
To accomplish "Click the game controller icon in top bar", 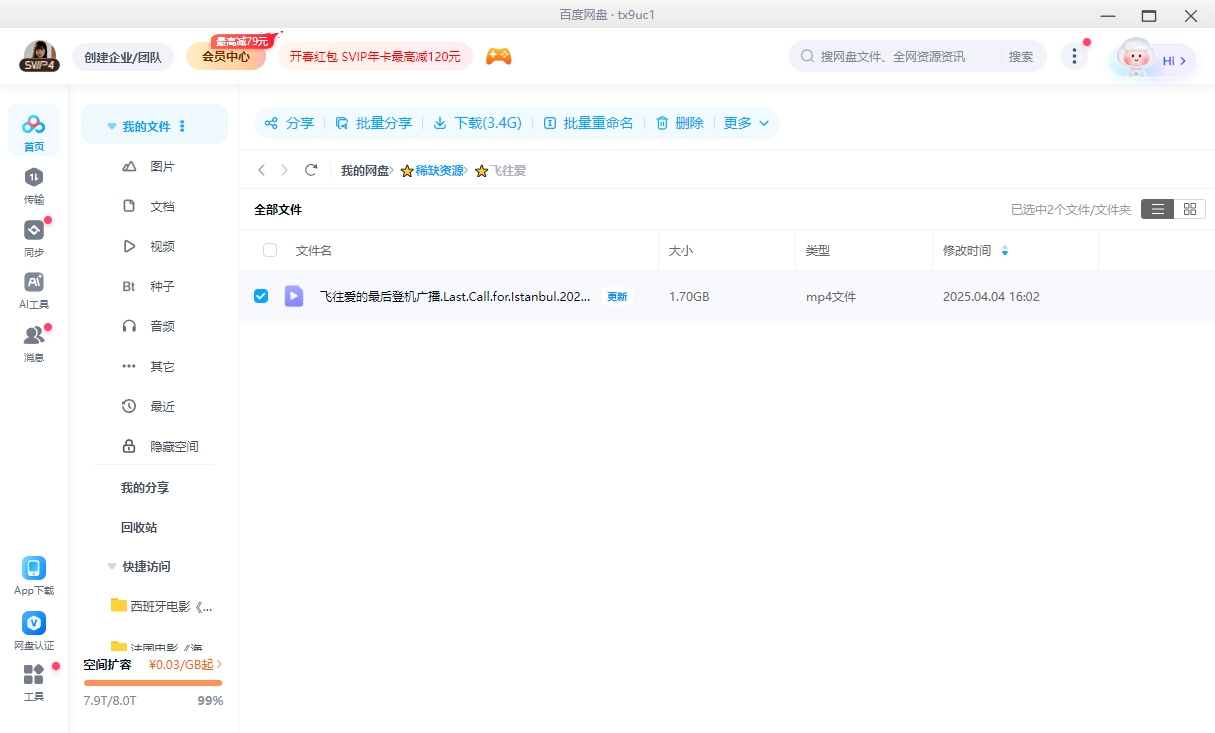I will (498, 57).
